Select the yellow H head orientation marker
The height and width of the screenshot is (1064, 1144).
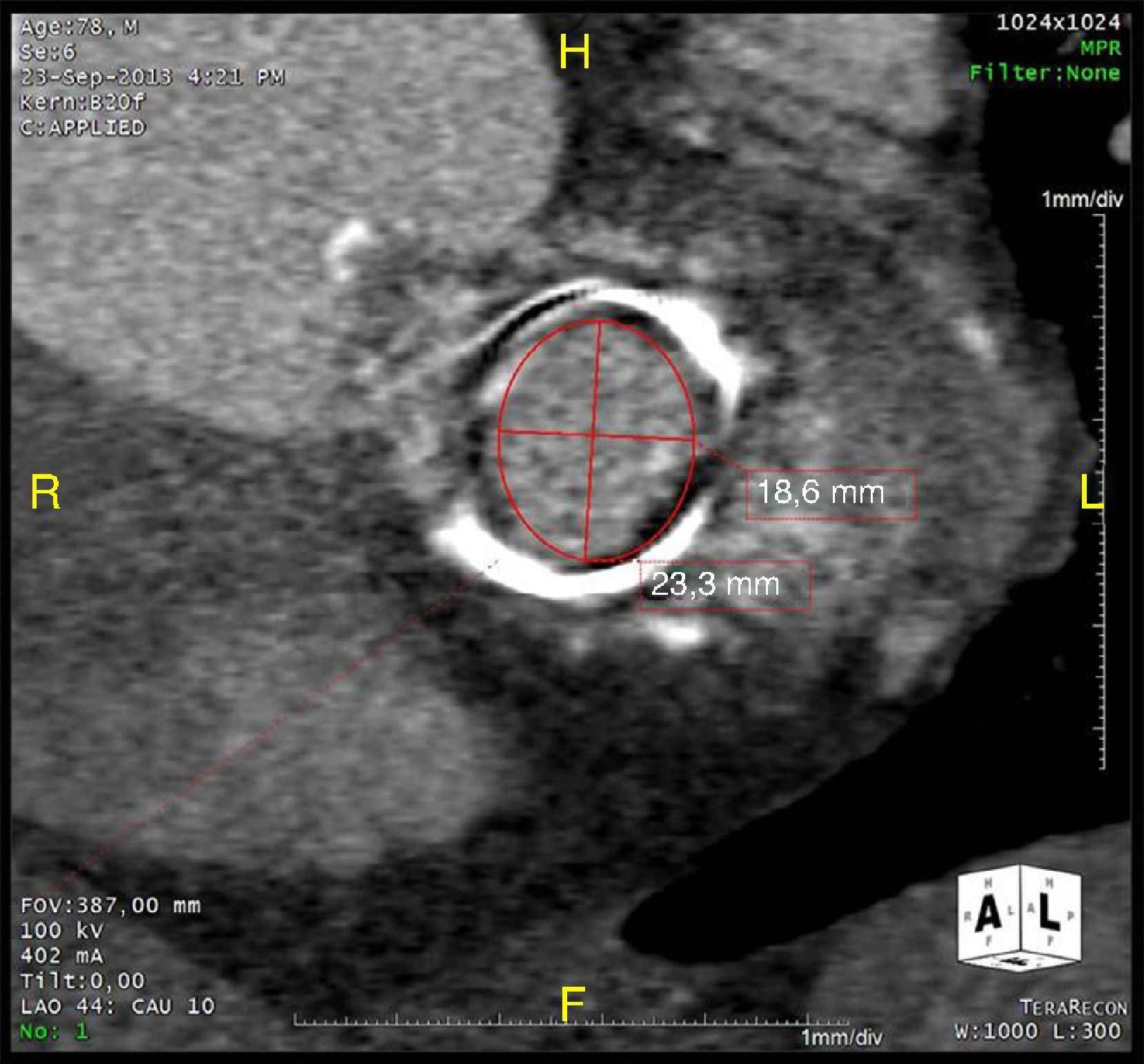coord(574,52)
